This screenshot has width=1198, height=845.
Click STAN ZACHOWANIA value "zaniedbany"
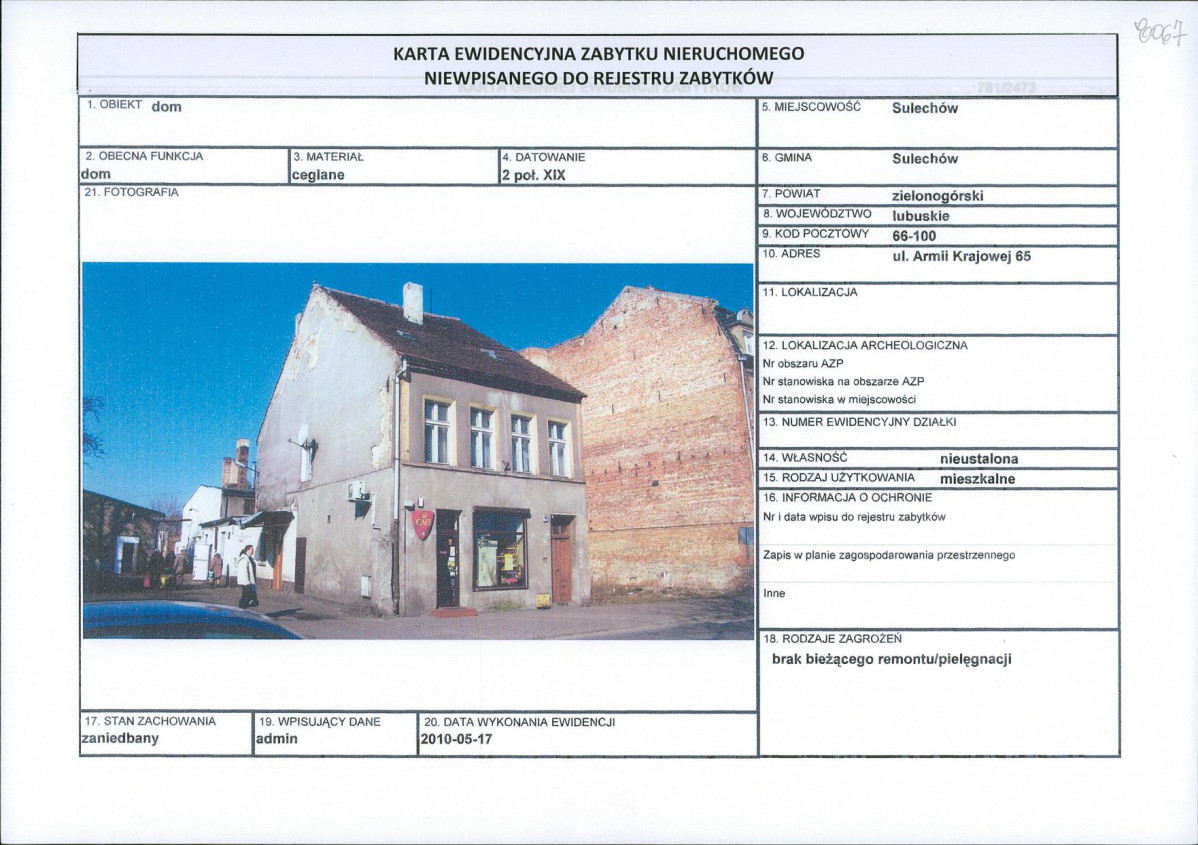click(119, 740)
